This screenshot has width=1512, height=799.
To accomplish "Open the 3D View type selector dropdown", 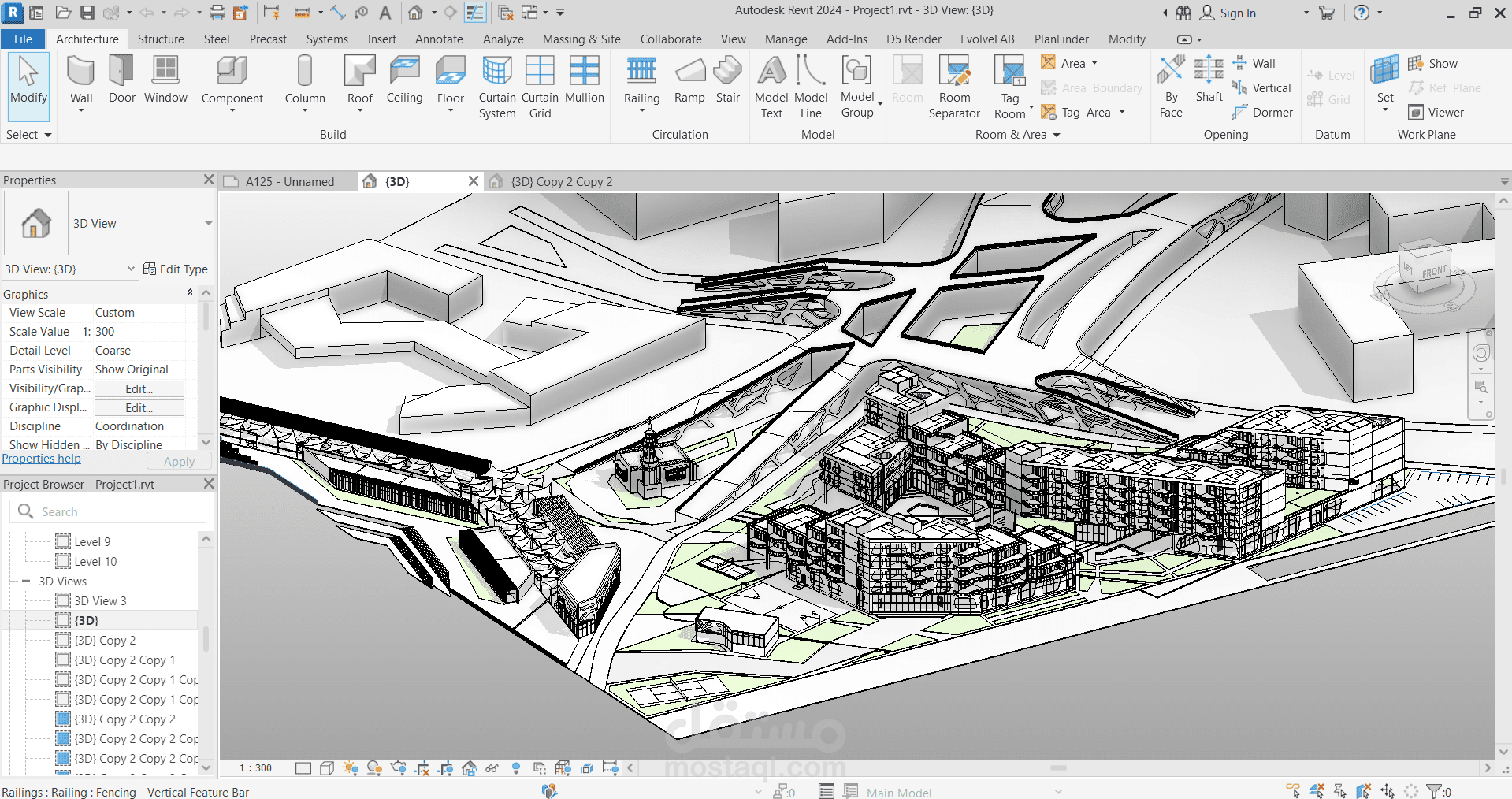I will (x=208, y=224).
